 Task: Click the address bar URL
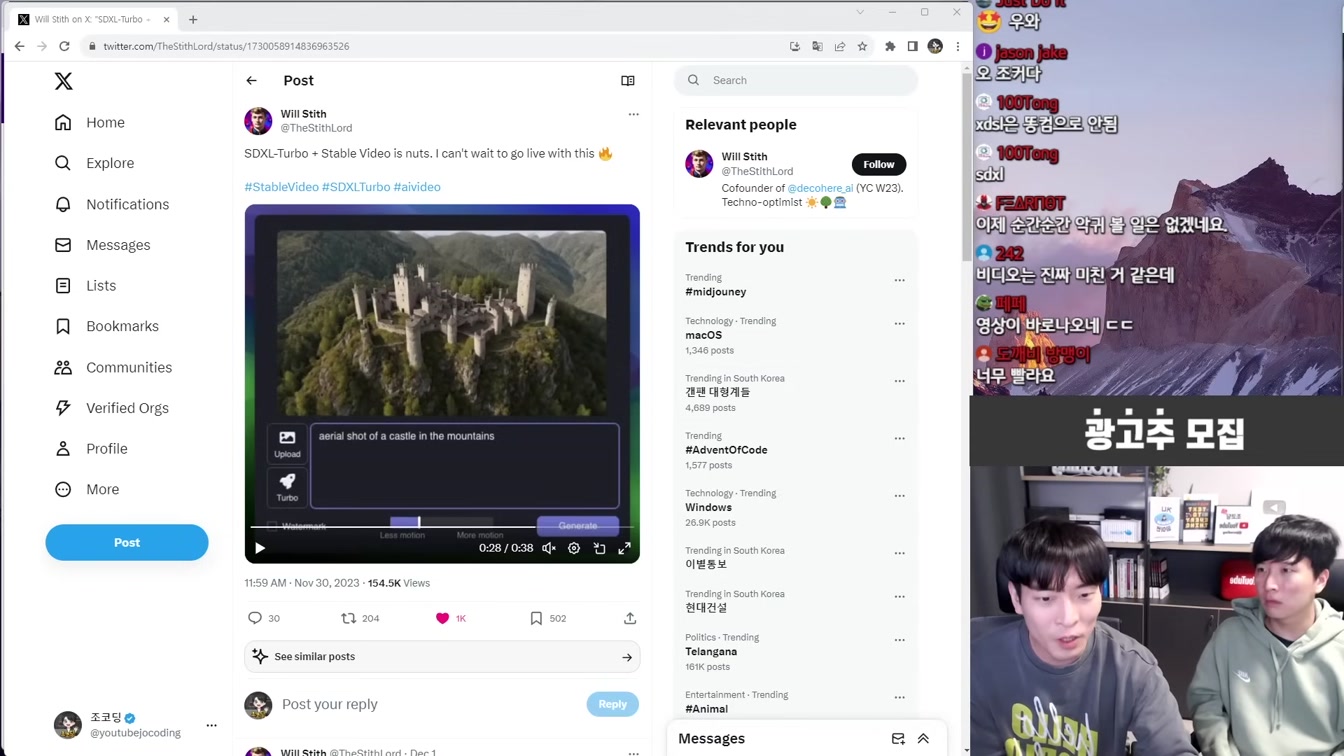226,46
